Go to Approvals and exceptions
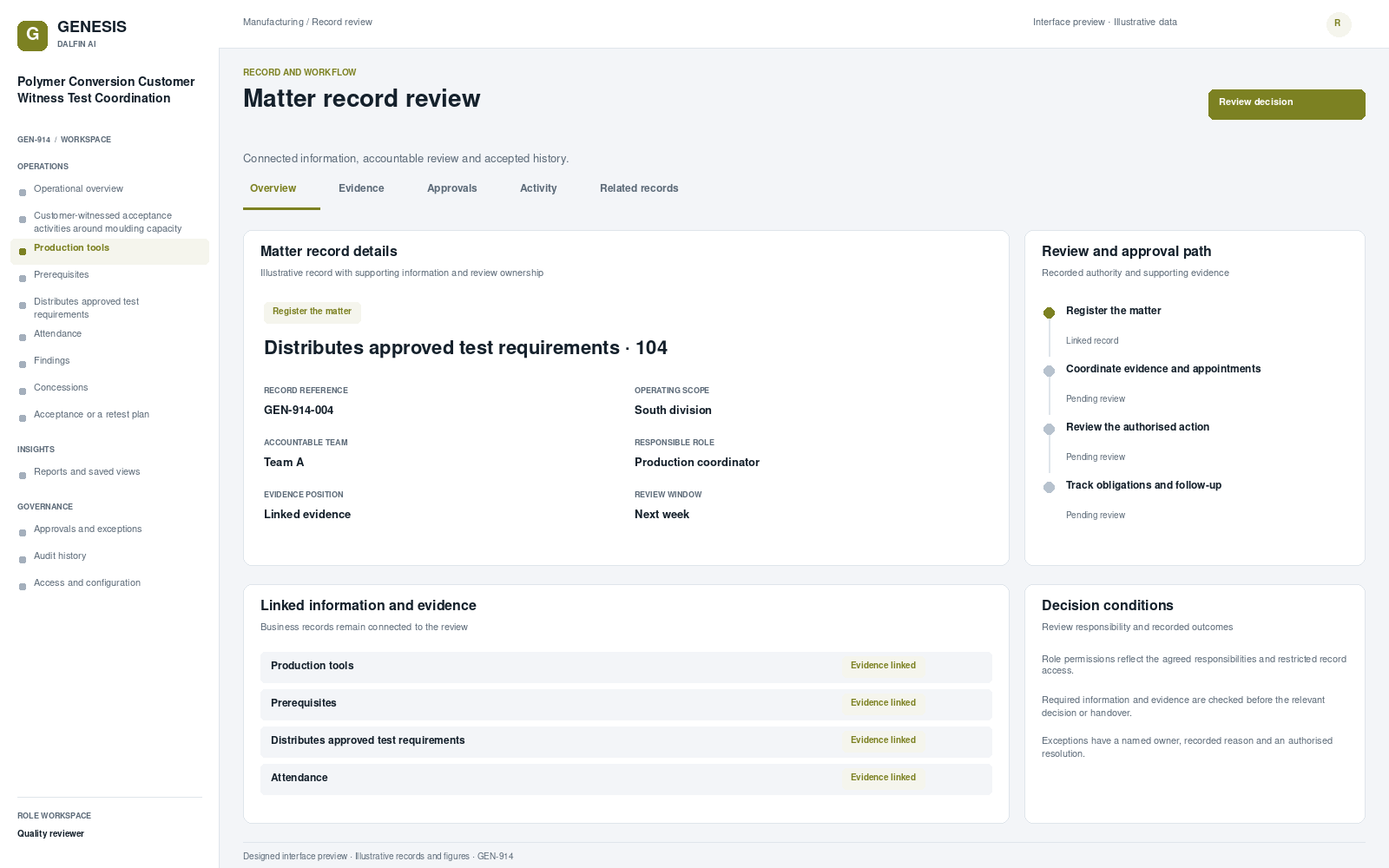Image resolution: width=1389 pixels, height=868 pixels. click(x=109, y=529)
